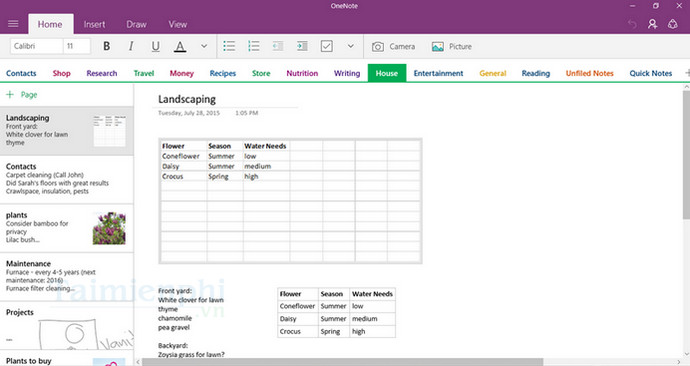The image size is (690, 366).
Task: Open the Entertainment section tab
Action: tap(438, 73)
